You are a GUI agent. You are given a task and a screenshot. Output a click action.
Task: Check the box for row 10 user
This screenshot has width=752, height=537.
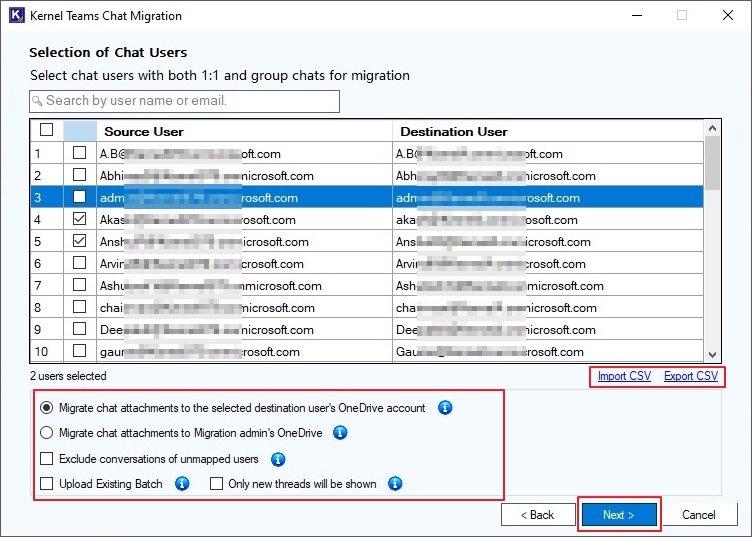(x=80, y=350)
